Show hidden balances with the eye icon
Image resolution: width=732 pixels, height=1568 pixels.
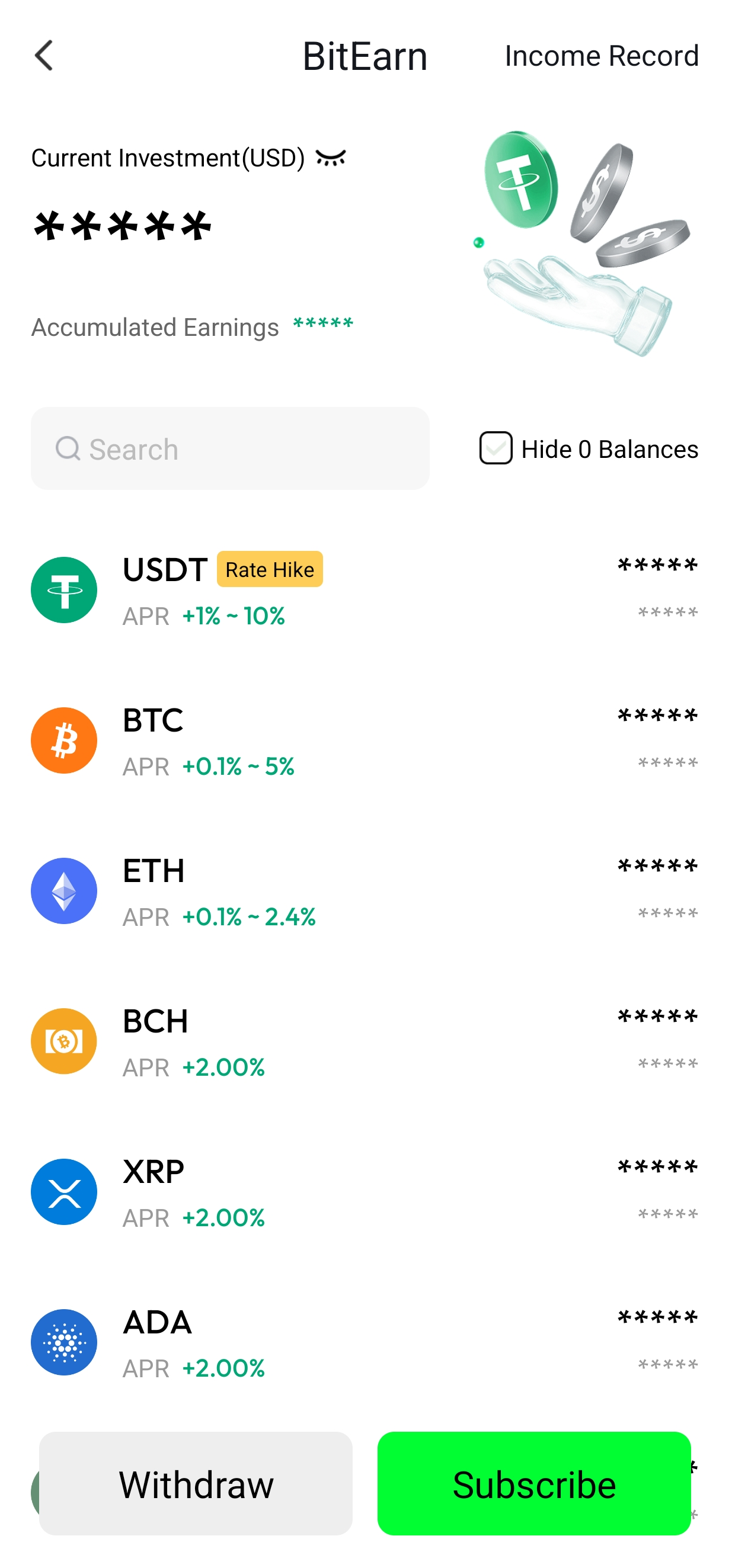coord(331,158)
